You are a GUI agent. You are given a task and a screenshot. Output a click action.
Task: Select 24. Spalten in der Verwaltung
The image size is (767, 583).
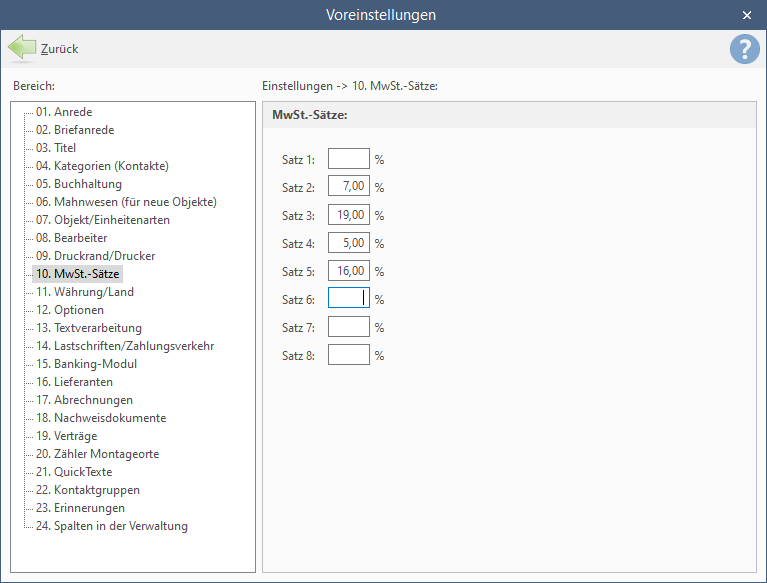pos(112,526)
